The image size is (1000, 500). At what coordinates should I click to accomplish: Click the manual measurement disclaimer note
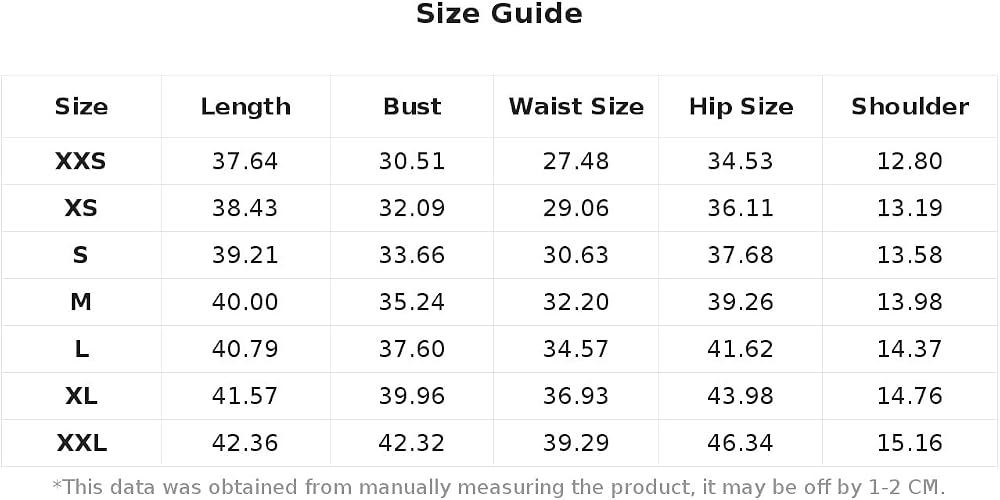tap(498, 487)
